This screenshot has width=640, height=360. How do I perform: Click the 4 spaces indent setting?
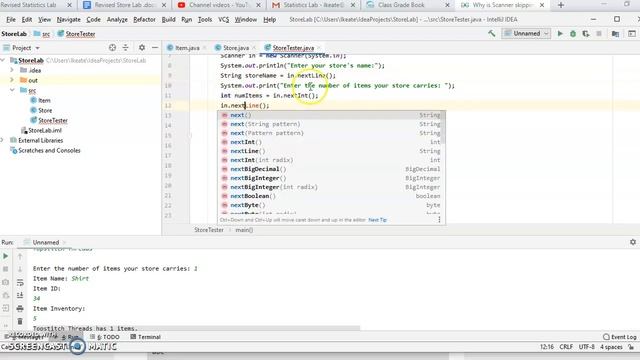[x=611, y=347]
